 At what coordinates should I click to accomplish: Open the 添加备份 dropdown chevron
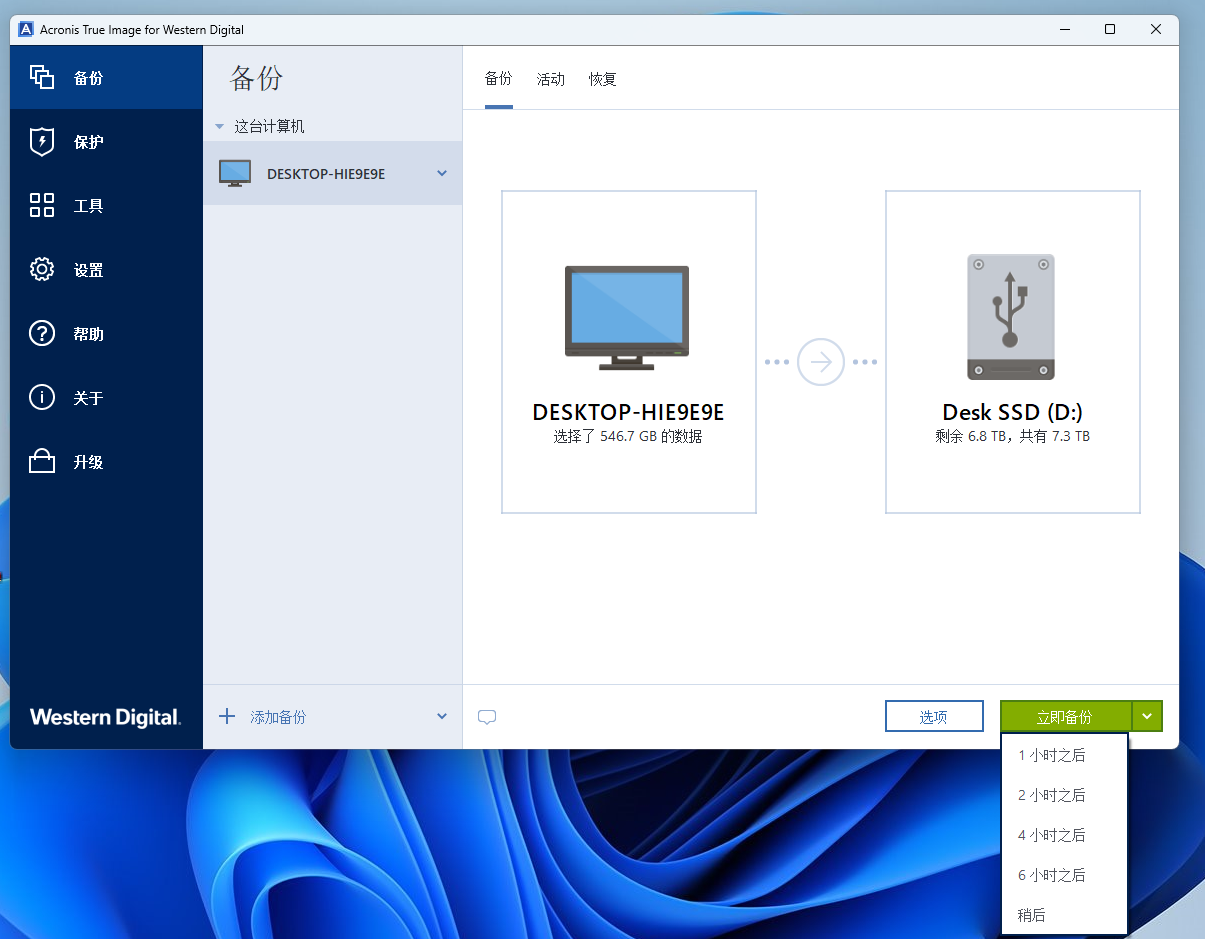click(x=442, y=716)
